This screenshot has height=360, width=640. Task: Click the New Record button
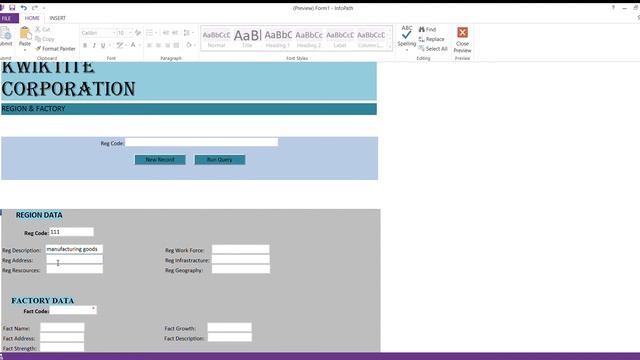[160, 160]
